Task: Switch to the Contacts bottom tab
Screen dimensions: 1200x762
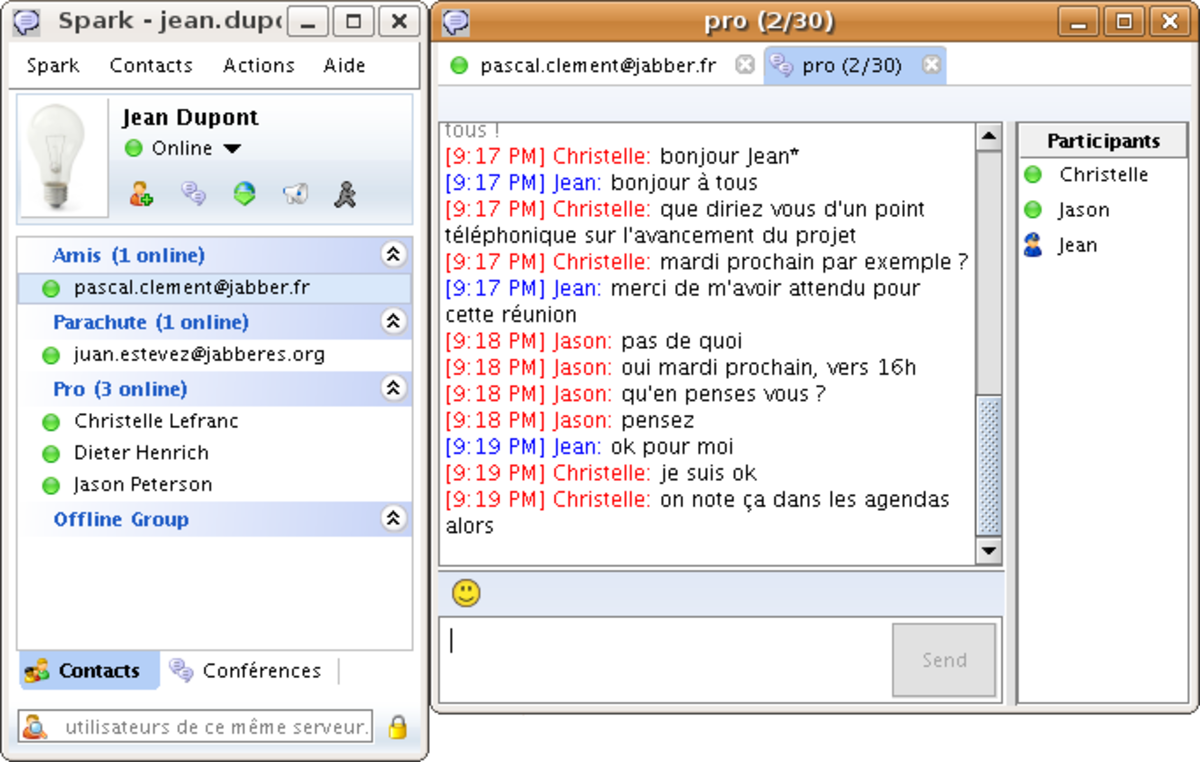Action: pyautogui.click(x=89, y=671)
